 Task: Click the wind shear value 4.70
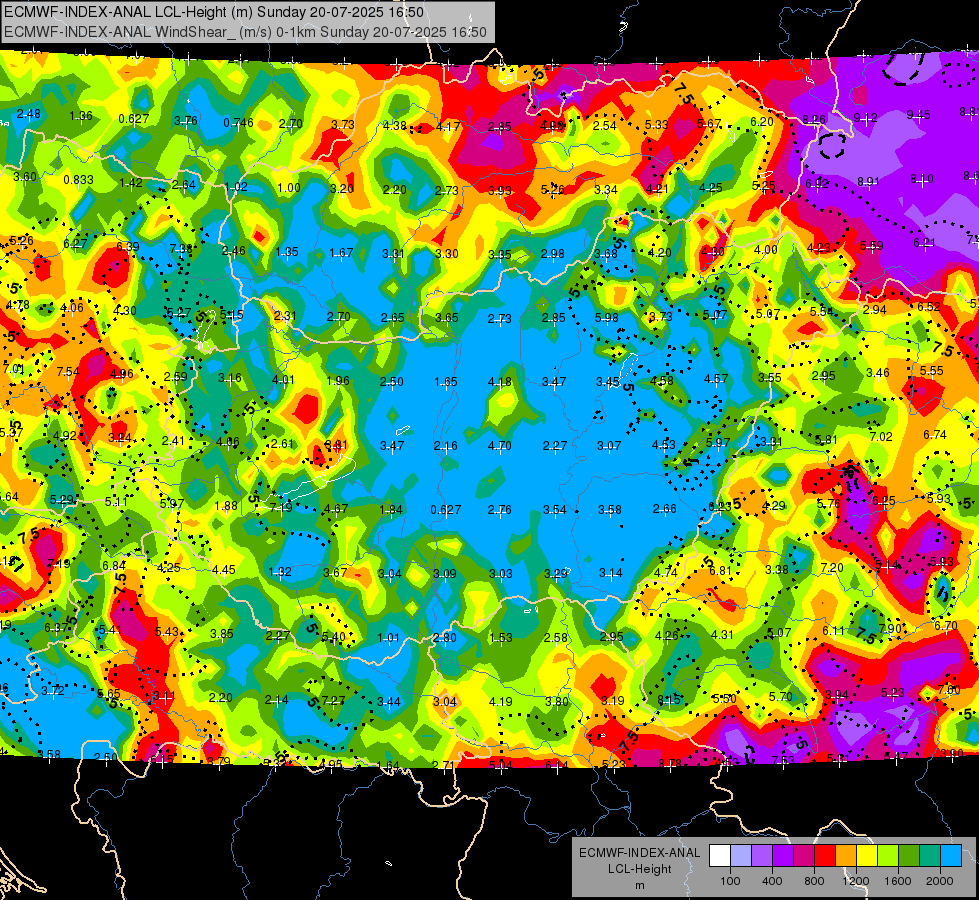(499, 446)
